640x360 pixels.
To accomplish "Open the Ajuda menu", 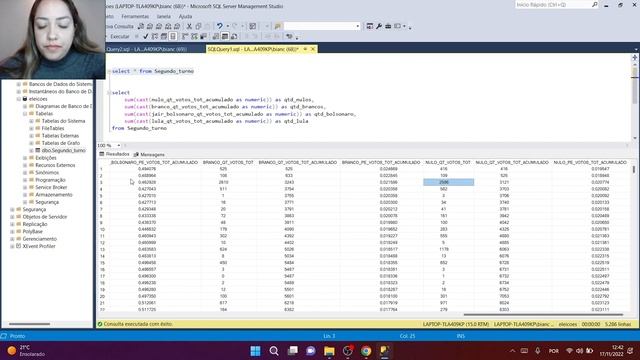I will [185, 16].
